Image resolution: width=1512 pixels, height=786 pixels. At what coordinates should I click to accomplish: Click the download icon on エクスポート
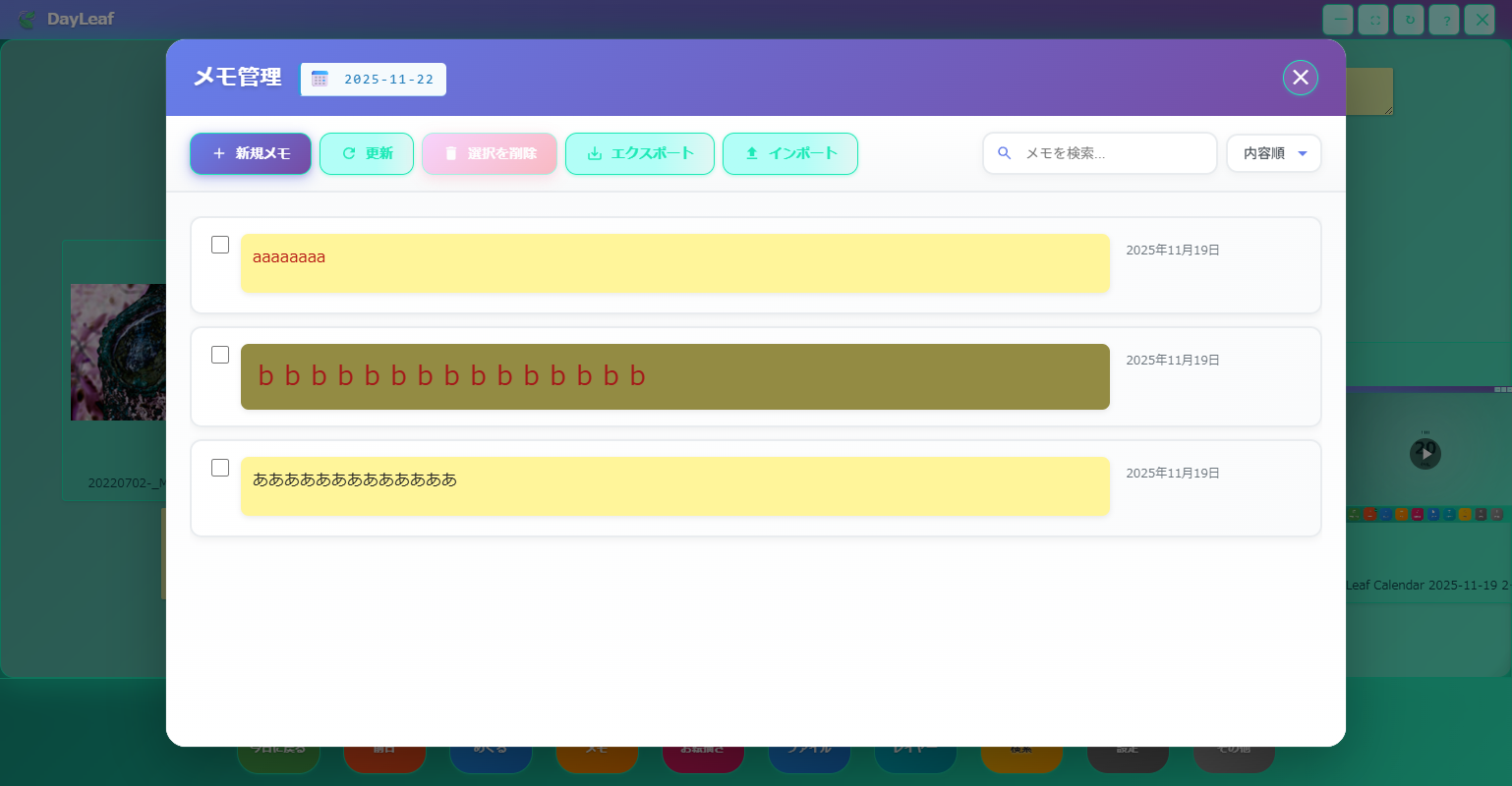pos(594,153)
